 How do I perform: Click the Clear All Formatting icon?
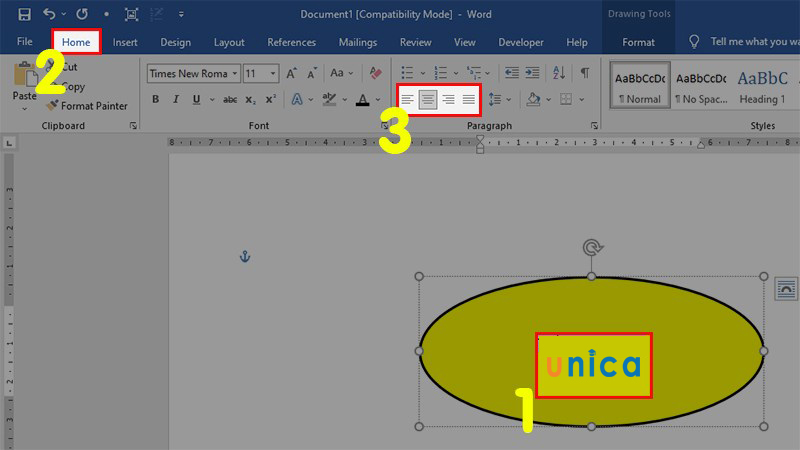tap(376, 73)
